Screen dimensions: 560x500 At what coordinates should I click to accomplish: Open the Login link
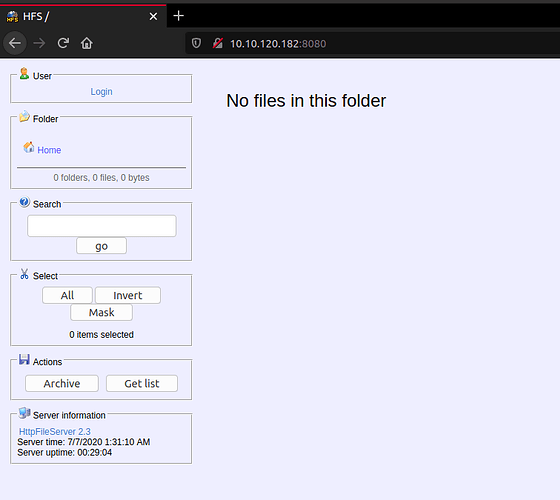click(x=101, y=92)
